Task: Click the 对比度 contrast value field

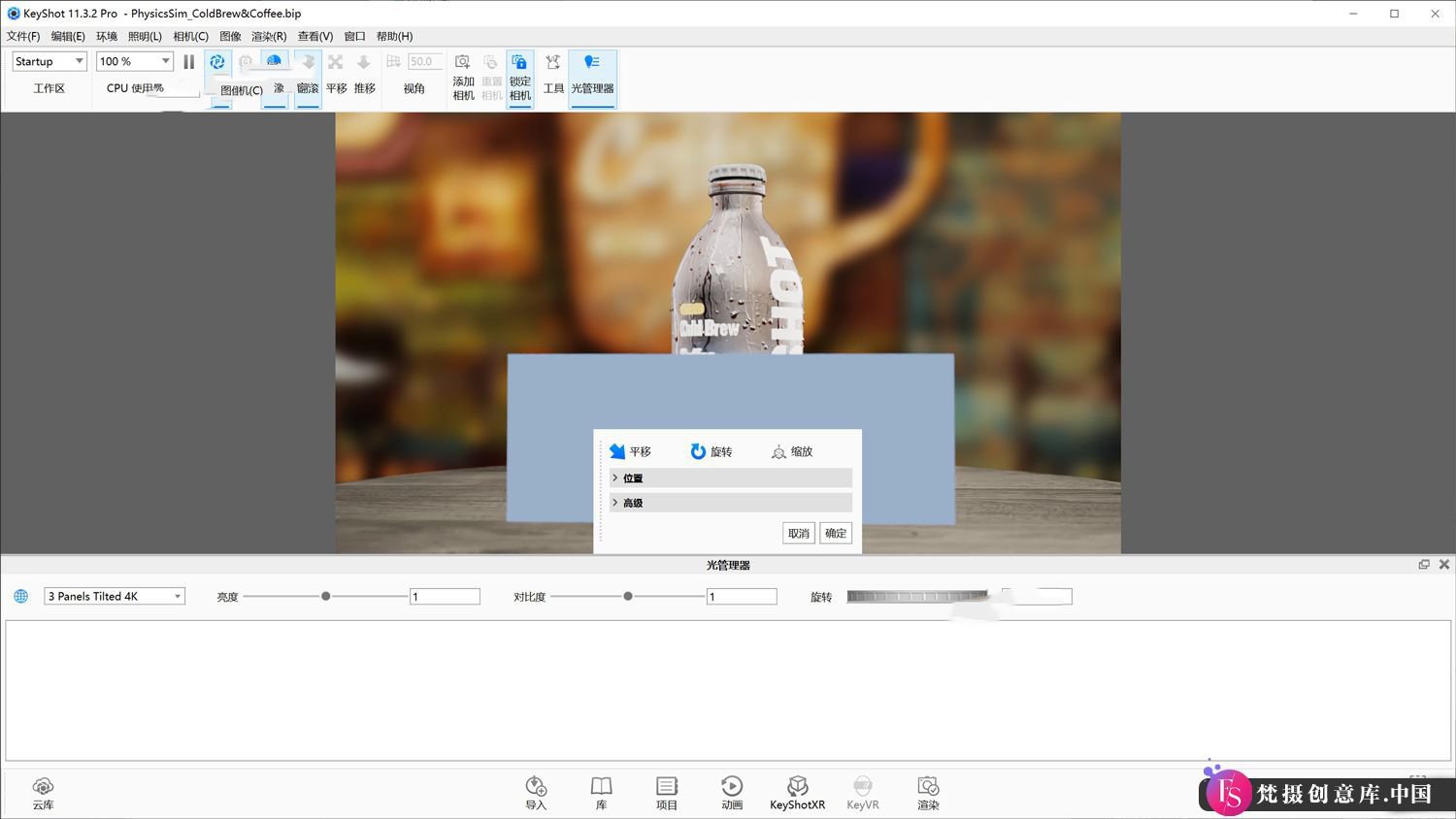Action: pyautogui.click(x=742, y=596)
